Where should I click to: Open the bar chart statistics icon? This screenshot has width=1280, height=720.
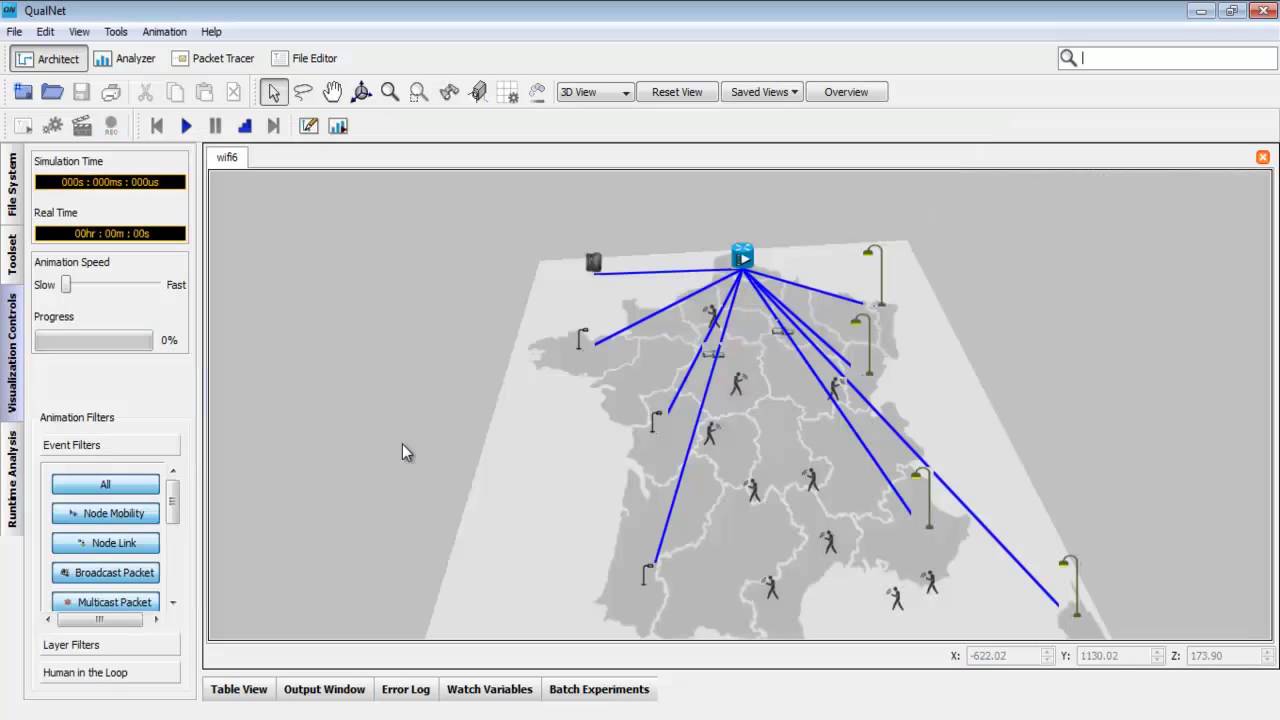(338, 126)
